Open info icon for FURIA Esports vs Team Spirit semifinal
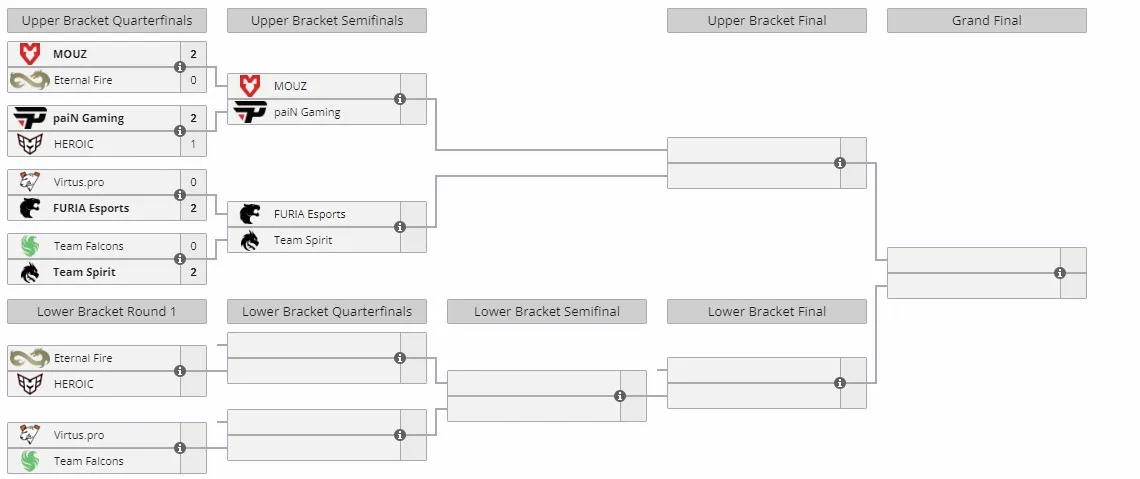The width and height of the screenshot is (1140, 479). tap(399, 227)
